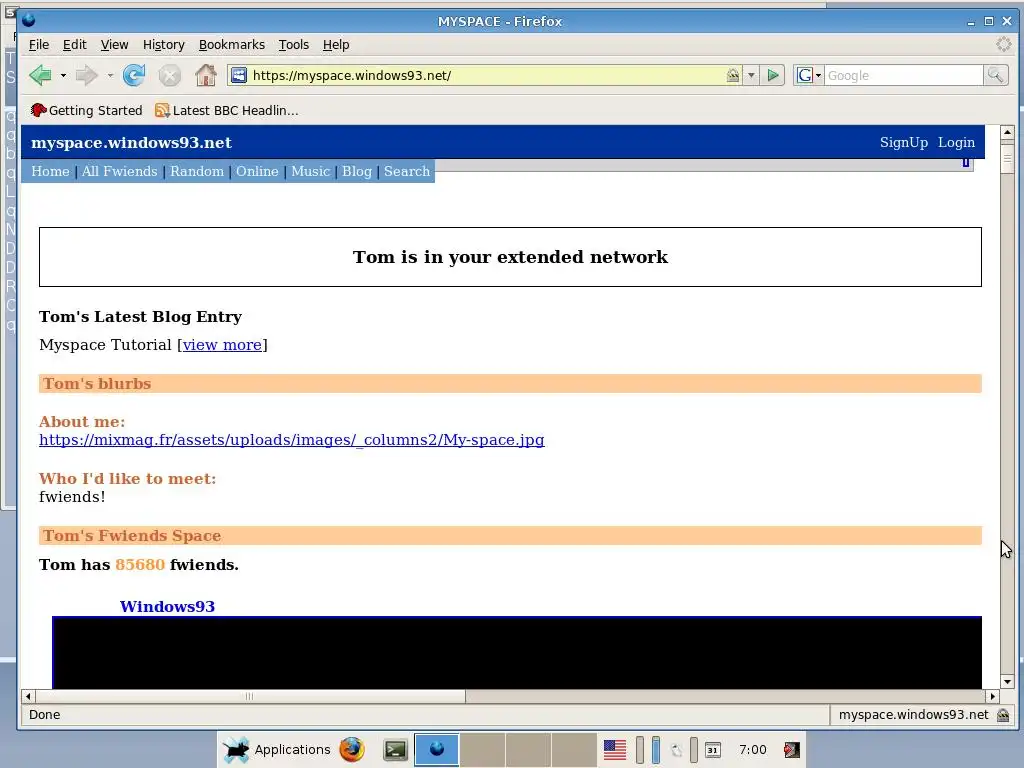Launch the Terminal from the panel
This screenshot has height=768, width=1024.
(395, 750)
